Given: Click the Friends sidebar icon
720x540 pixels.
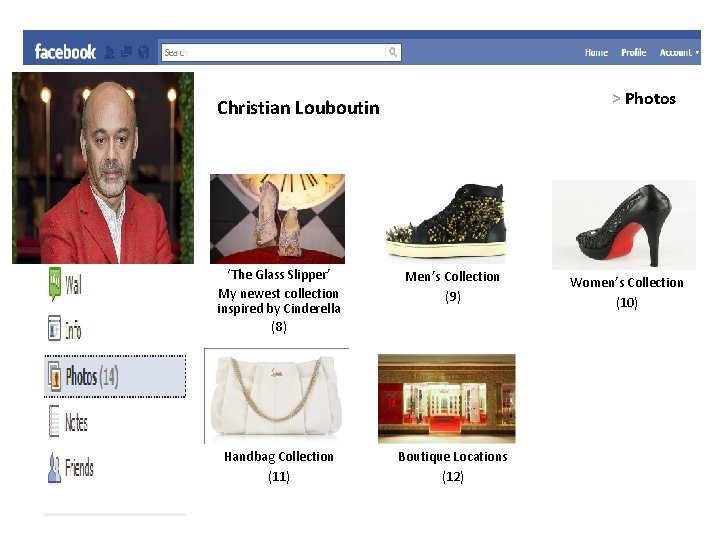Looking at the screenshot, I should (x=54, y=468).
